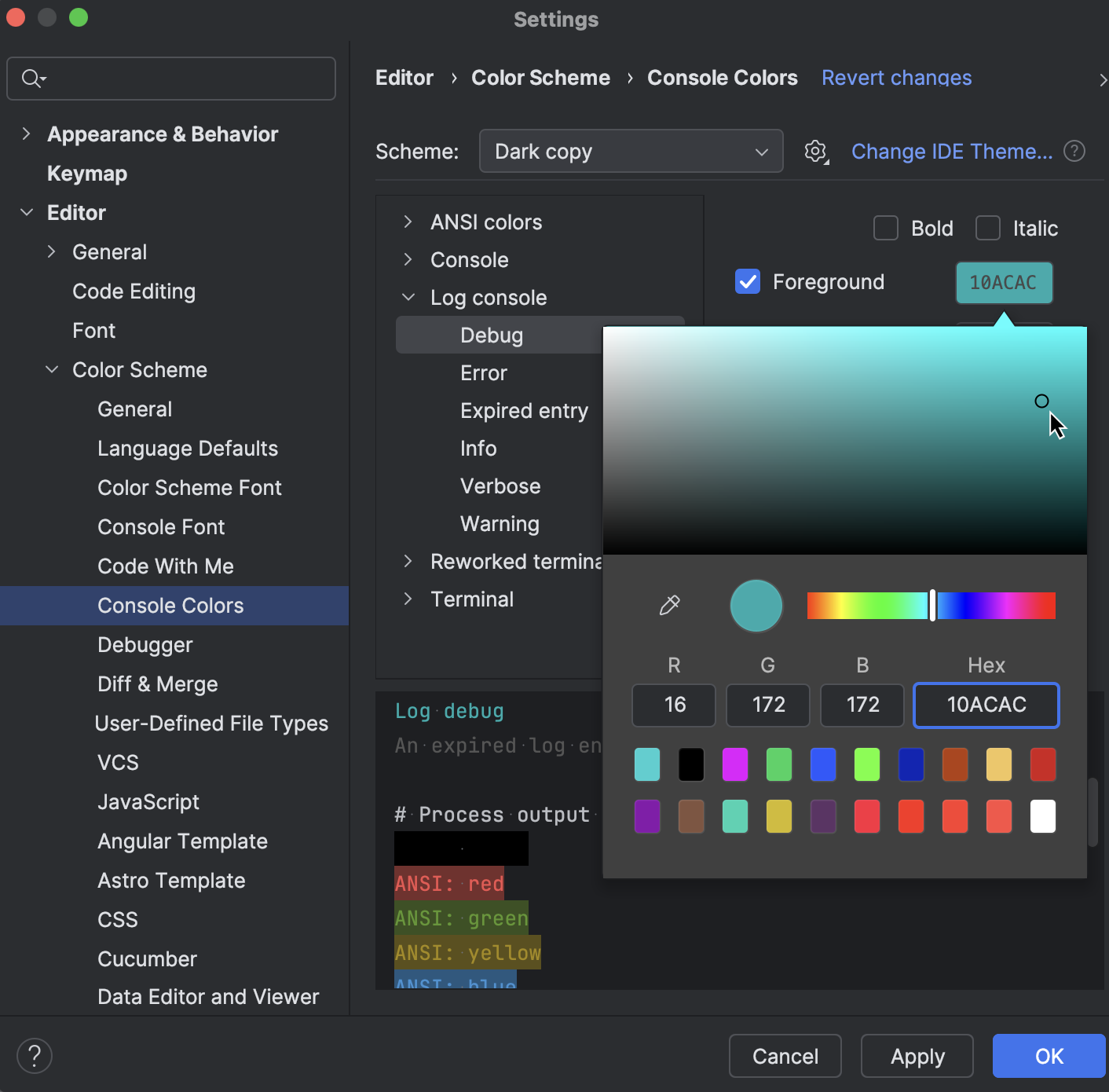
Task: Open the Dark copy scheme dropdown
Action: click(630, 151)
